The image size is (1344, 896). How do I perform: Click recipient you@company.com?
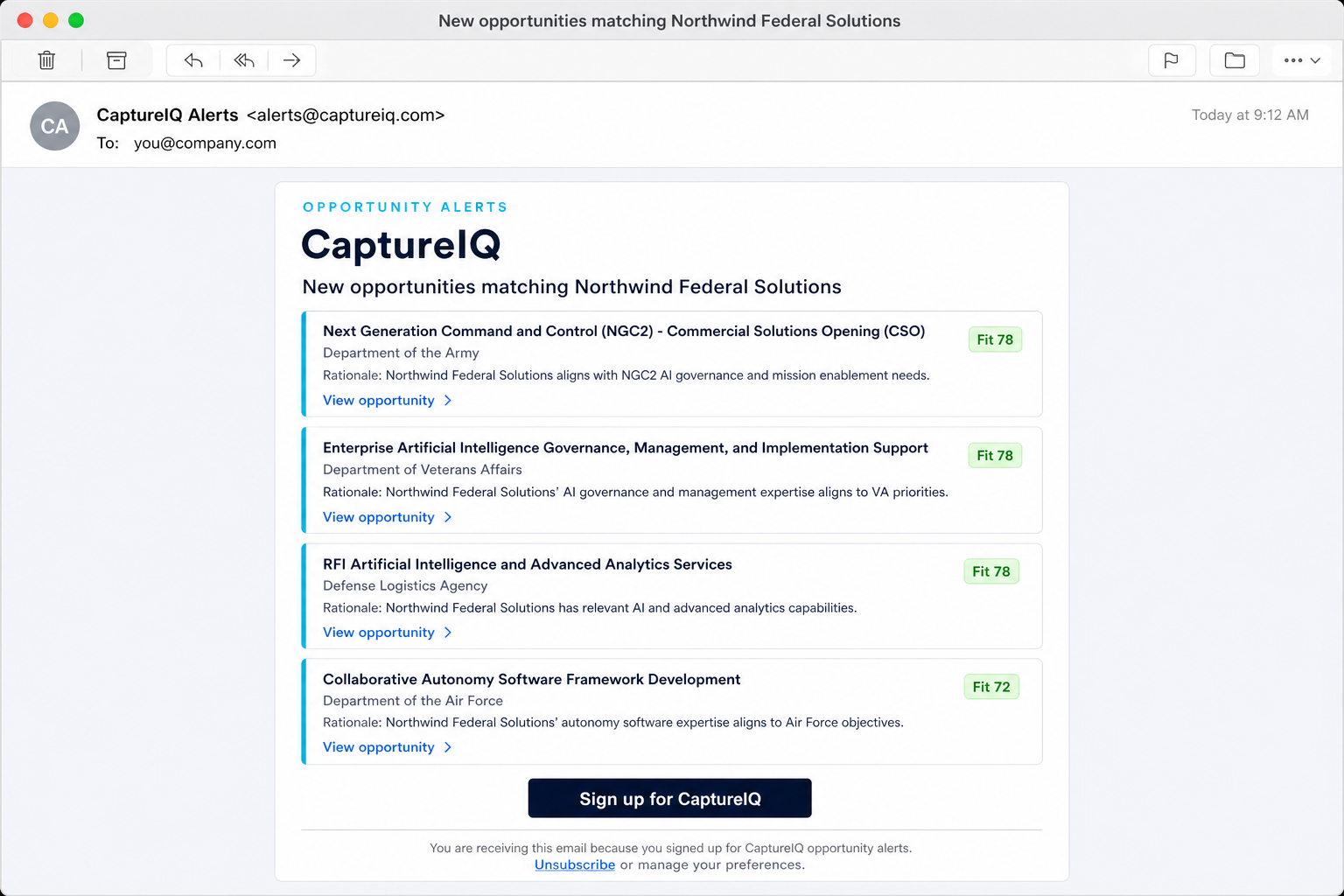coord(205,143)
